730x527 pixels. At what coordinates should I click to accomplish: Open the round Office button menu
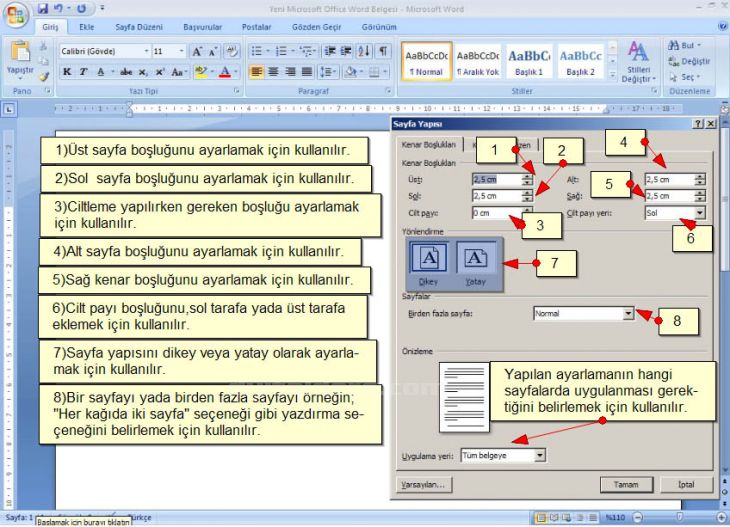click(15, 15)
